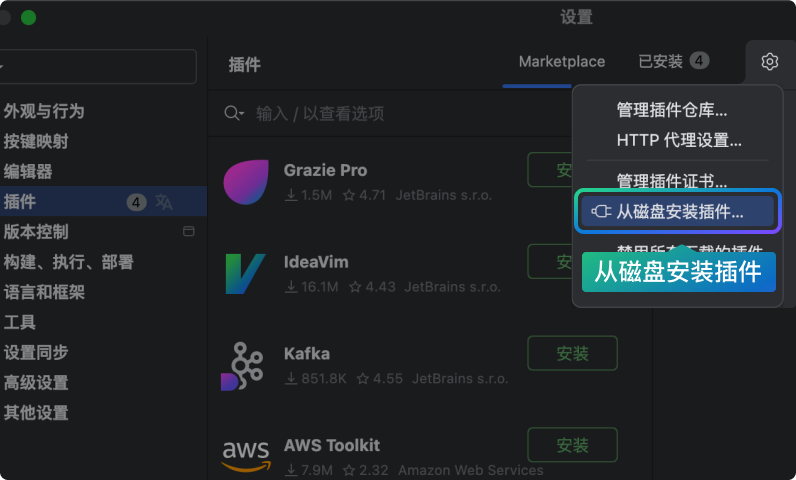Click the Kafka plugin title

(x=307, y=354)
